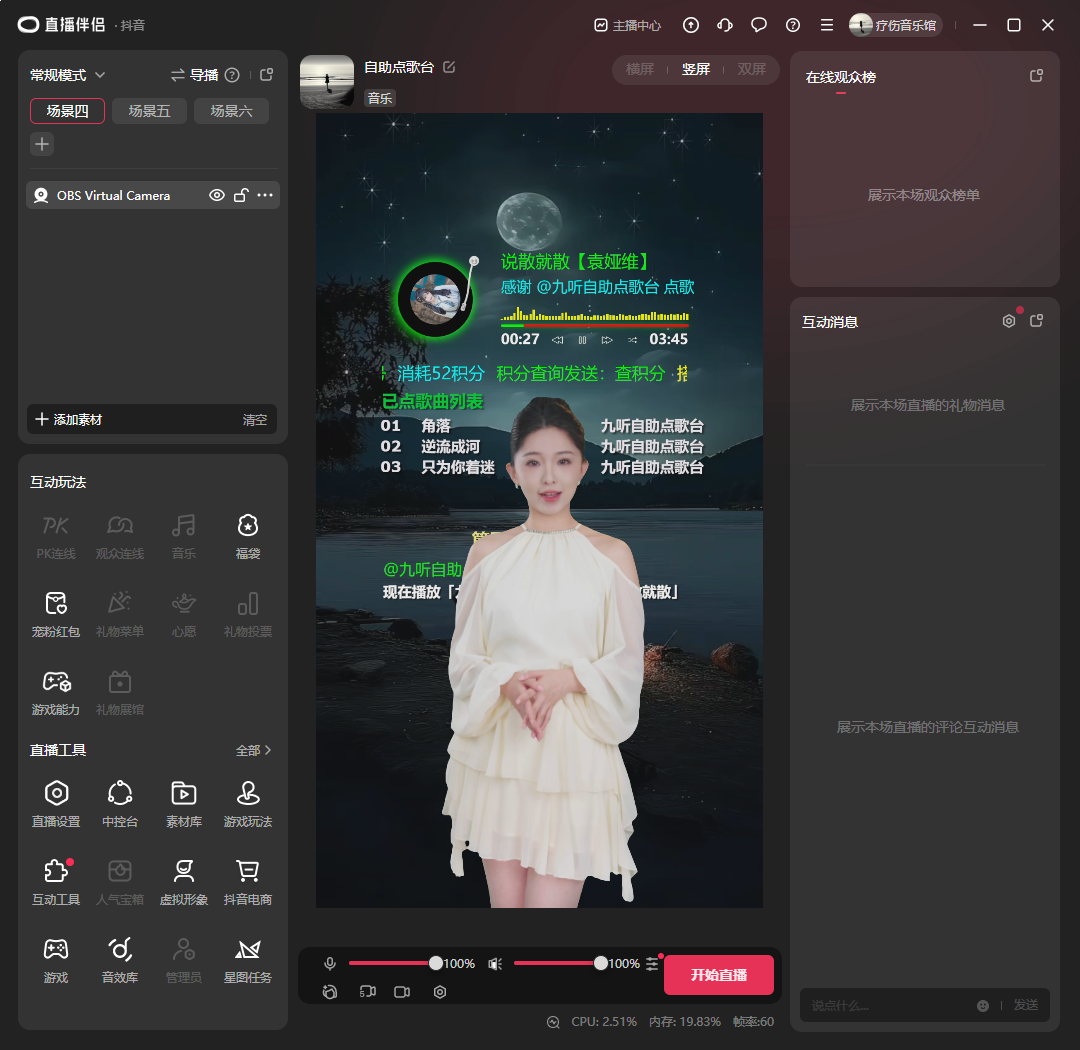Open the OBS Virtual Camera more options menu
Viewport: 1080px width, 1050px height.
(265, 196)
